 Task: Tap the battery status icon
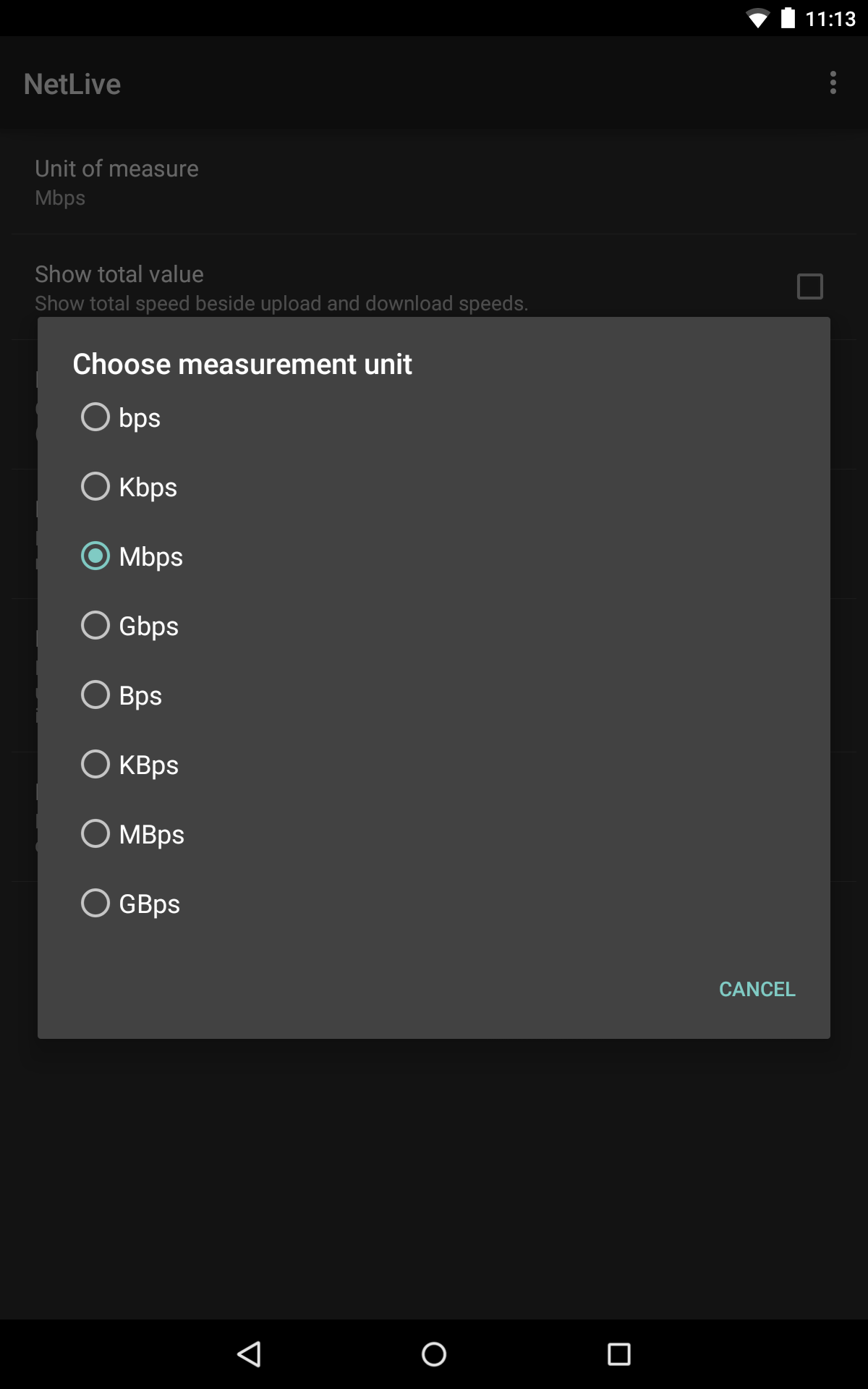(x=788, y=18)
